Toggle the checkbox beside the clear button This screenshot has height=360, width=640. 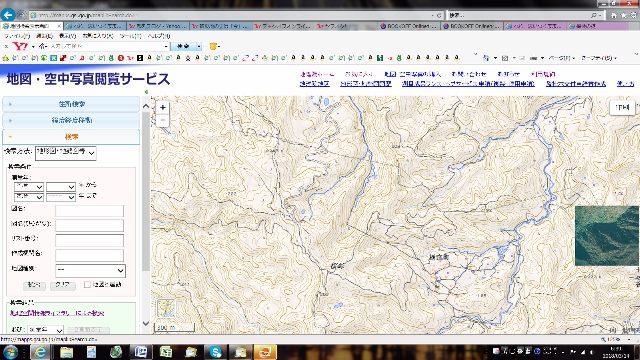87,284
